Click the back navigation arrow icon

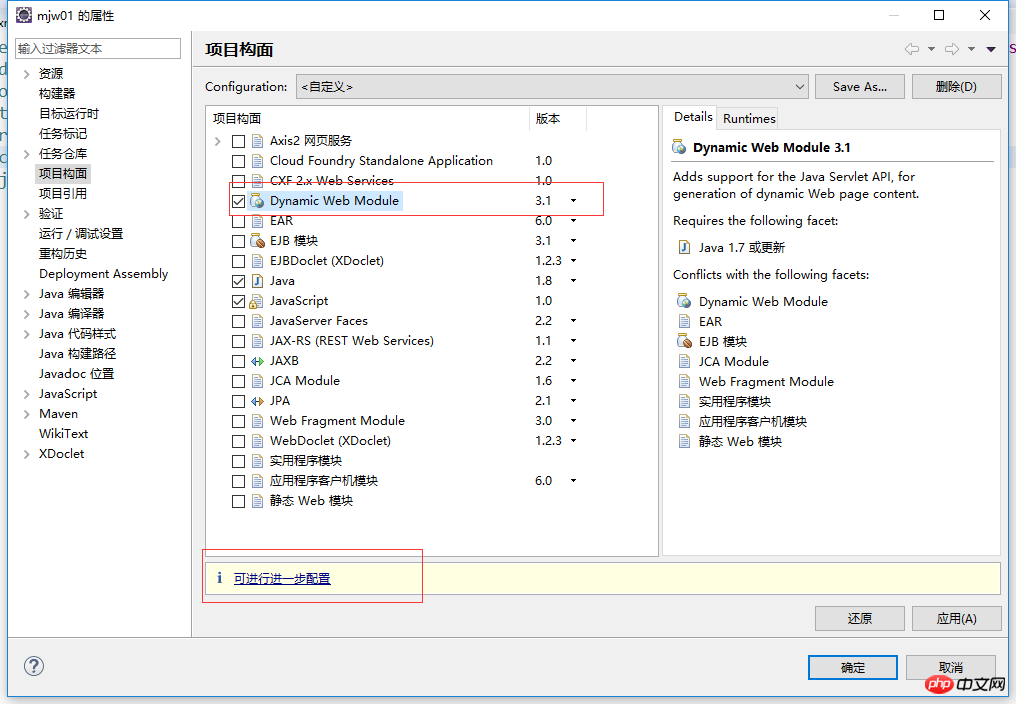point(912,49)
